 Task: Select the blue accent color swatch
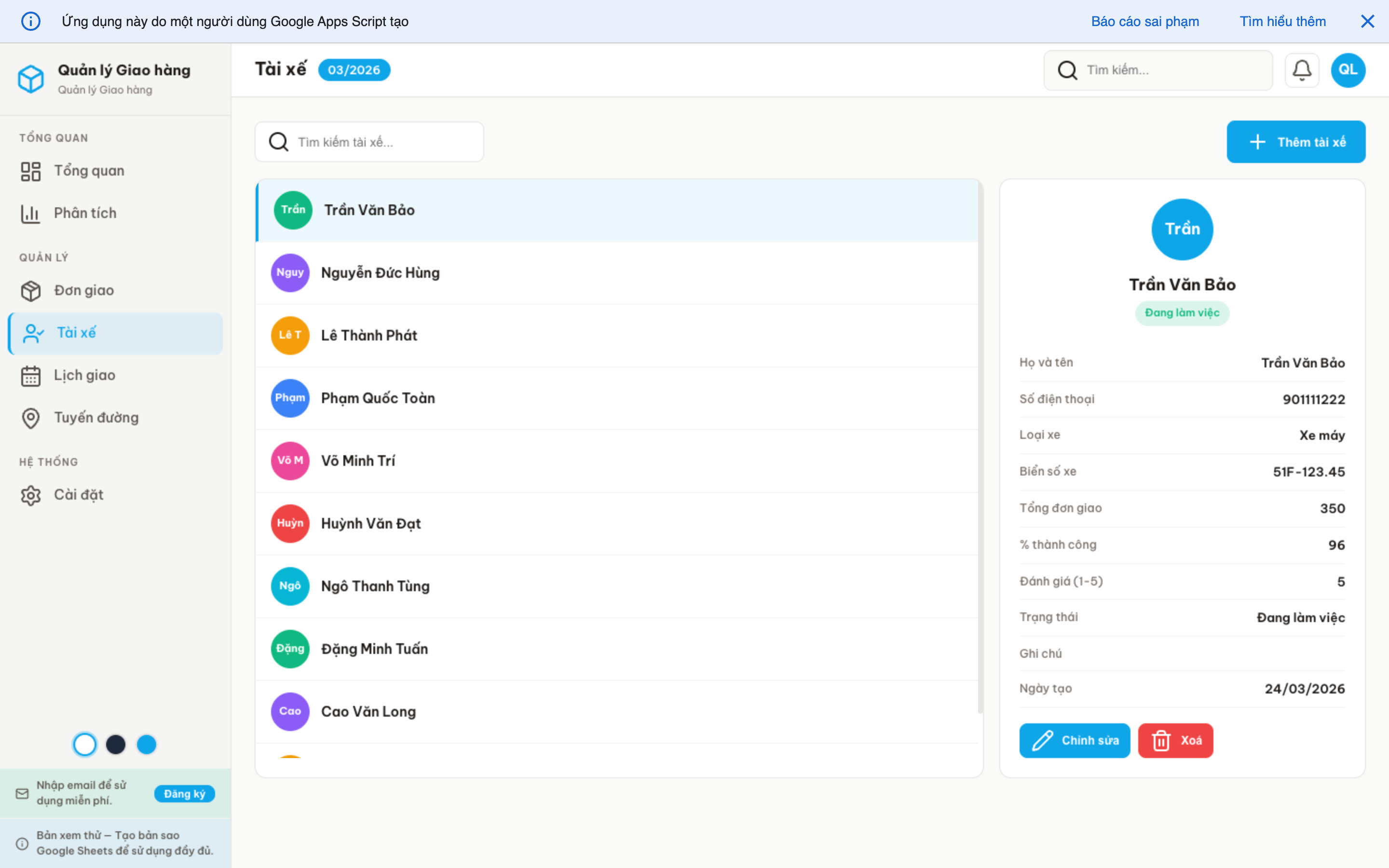(147, 744)
